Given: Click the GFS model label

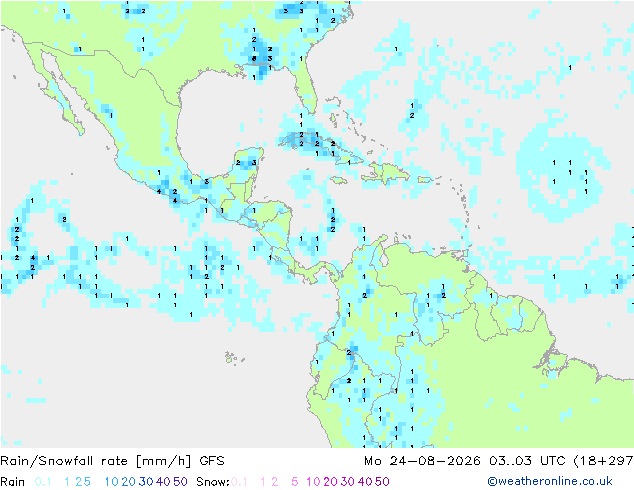Looking at the screenshot, I should click(x=212, y=461).
